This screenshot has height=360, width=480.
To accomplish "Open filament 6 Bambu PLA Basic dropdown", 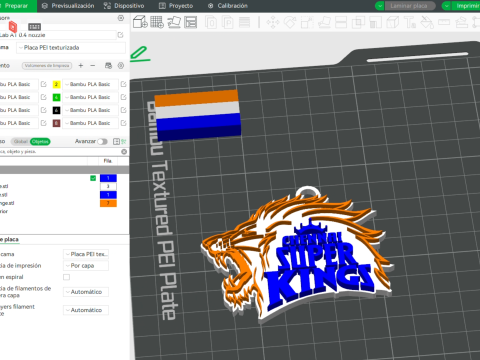I will (x=90, y=110).
